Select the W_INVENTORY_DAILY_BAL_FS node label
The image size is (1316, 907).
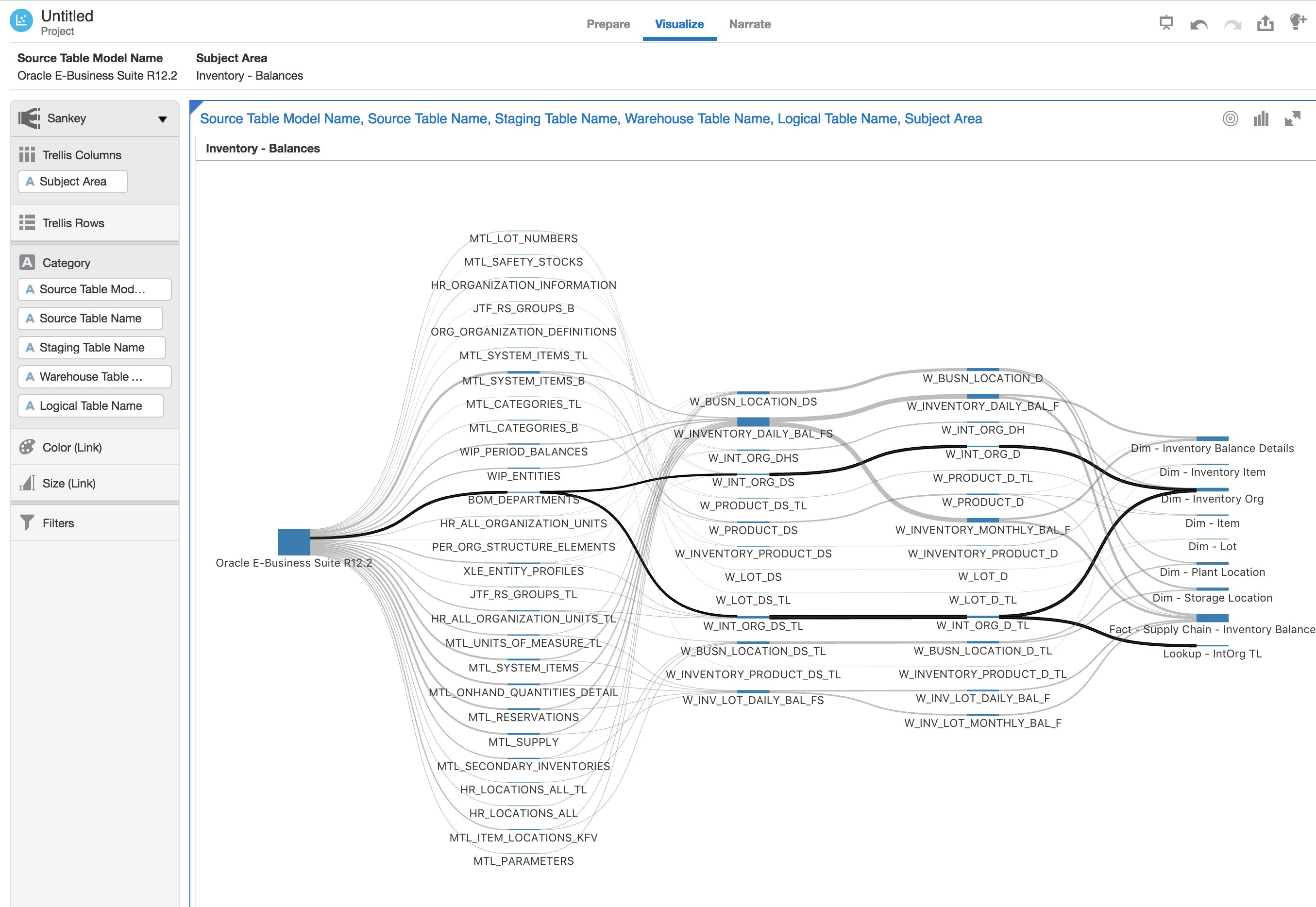(753, 434)
